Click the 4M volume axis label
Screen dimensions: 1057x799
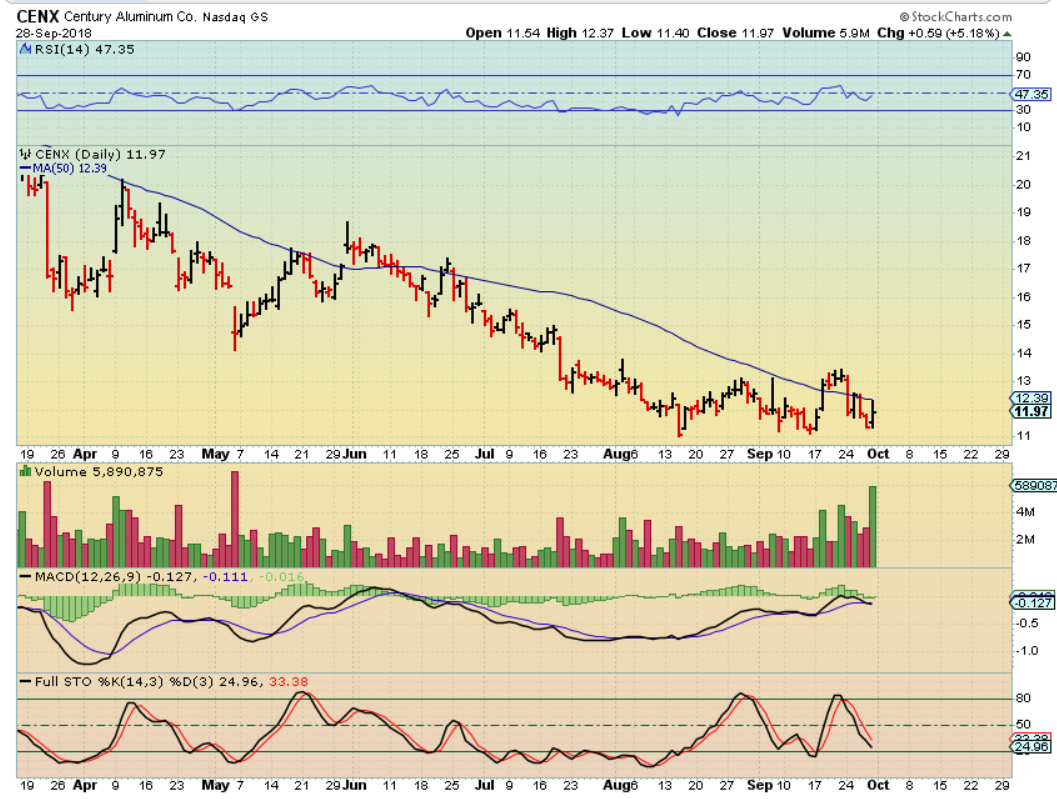click(1025, 512)
